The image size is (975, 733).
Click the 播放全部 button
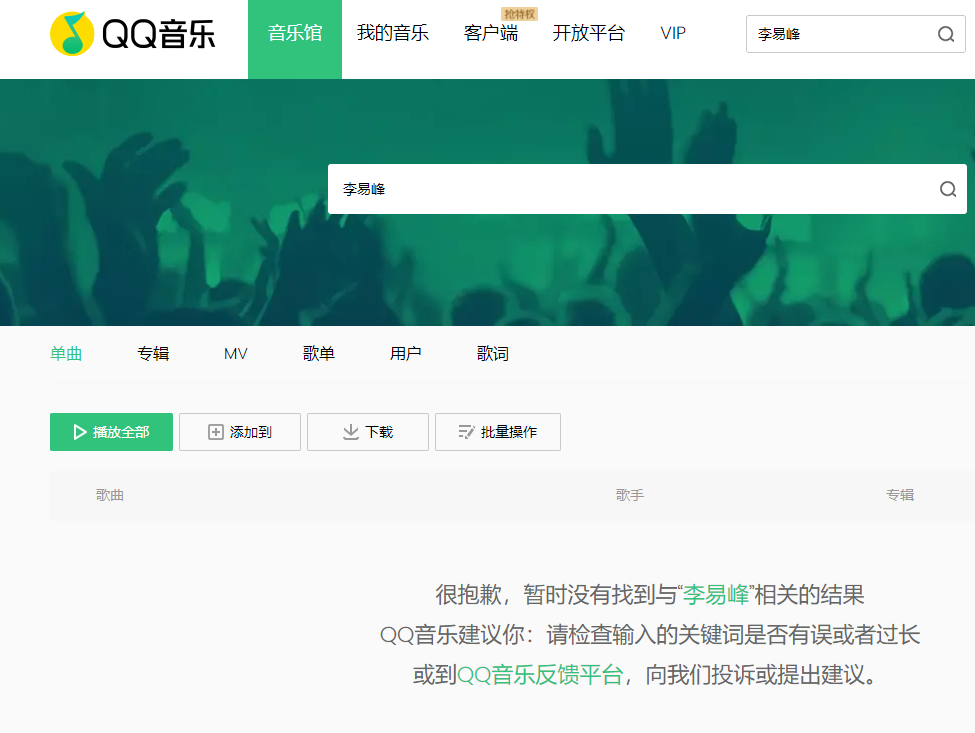tap(111, 432)
